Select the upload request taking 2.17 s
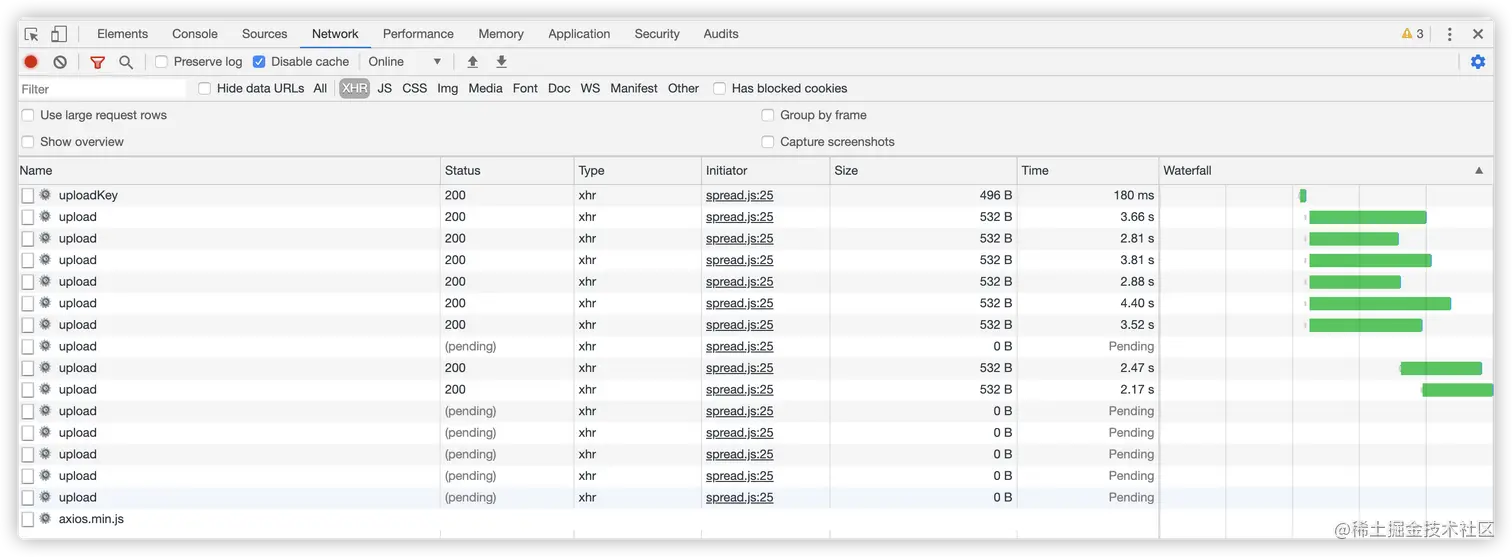Screen dimensions: 1512x557 pos(755,390)
